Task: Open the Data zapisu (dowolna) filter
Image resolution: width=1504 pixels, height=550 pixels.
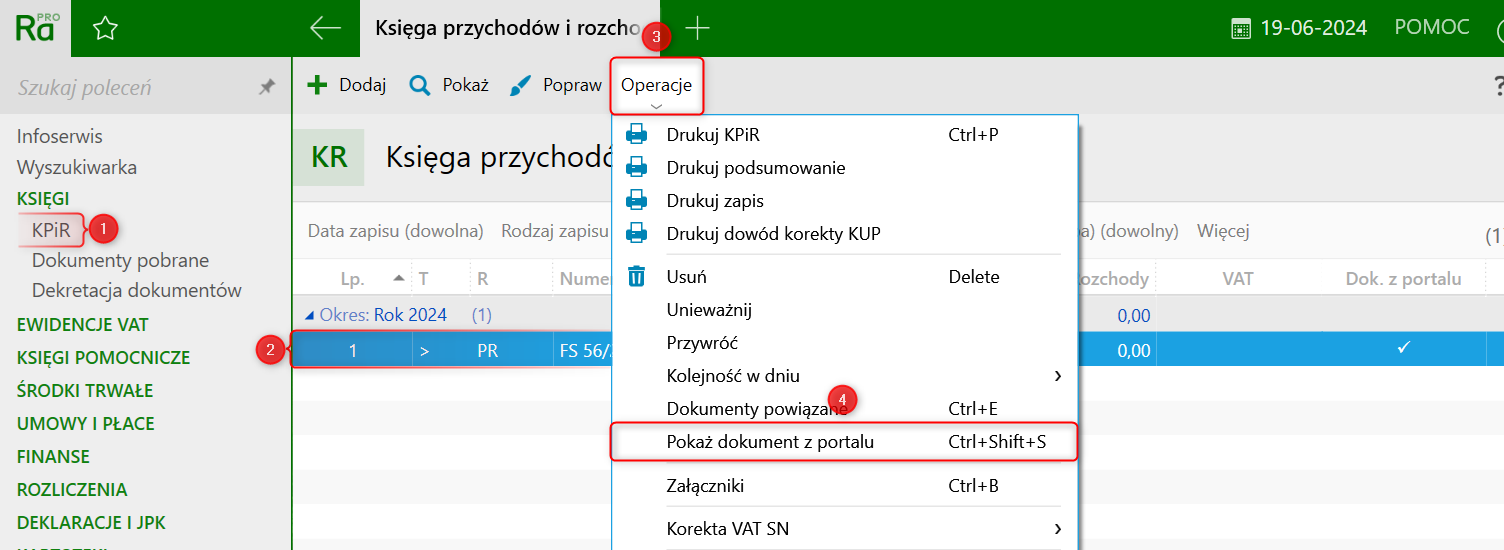Action: [x=396, y=231]
